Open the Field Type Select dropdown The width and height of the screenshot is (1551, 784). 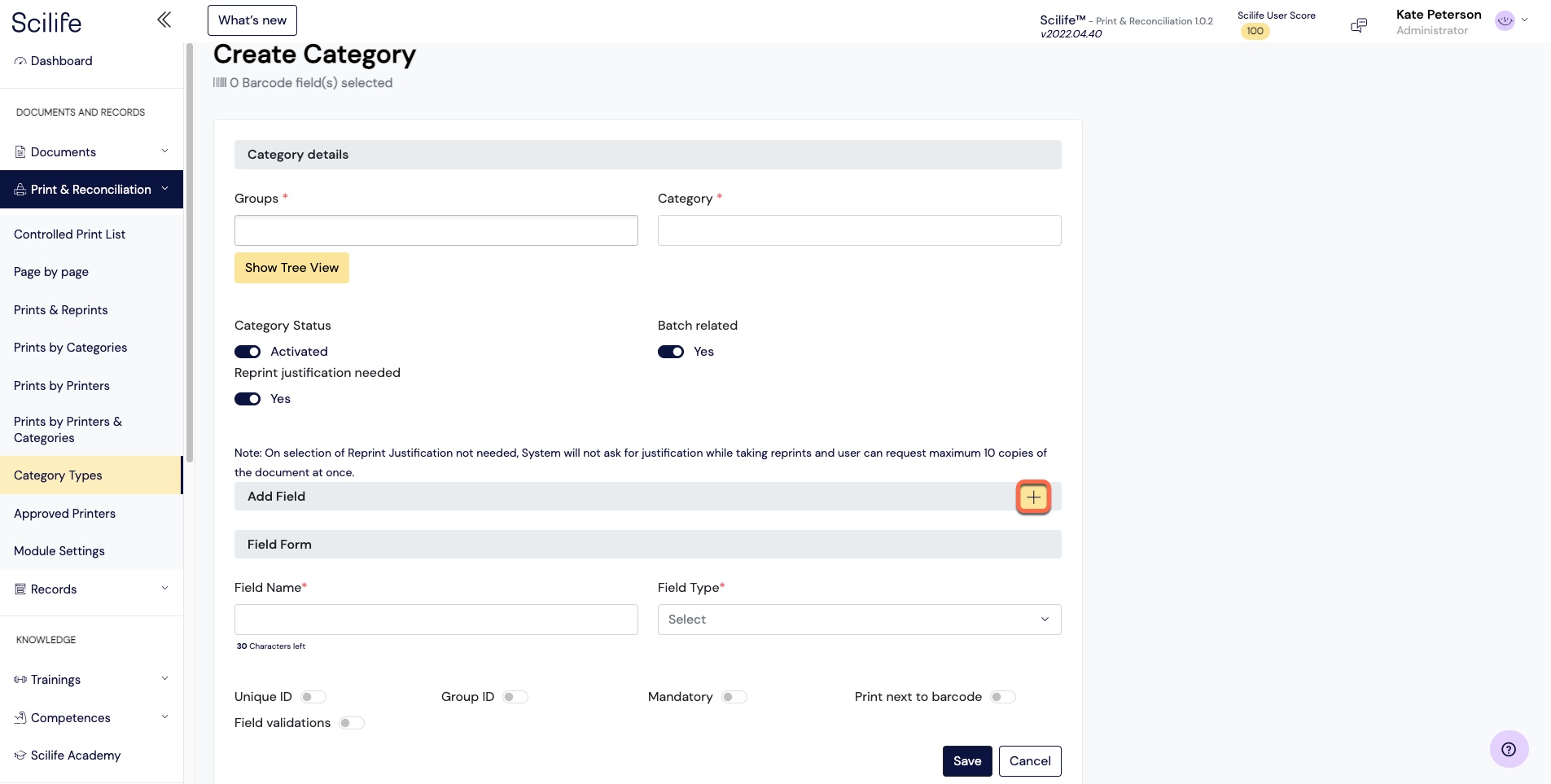click(x=859, y=620)
